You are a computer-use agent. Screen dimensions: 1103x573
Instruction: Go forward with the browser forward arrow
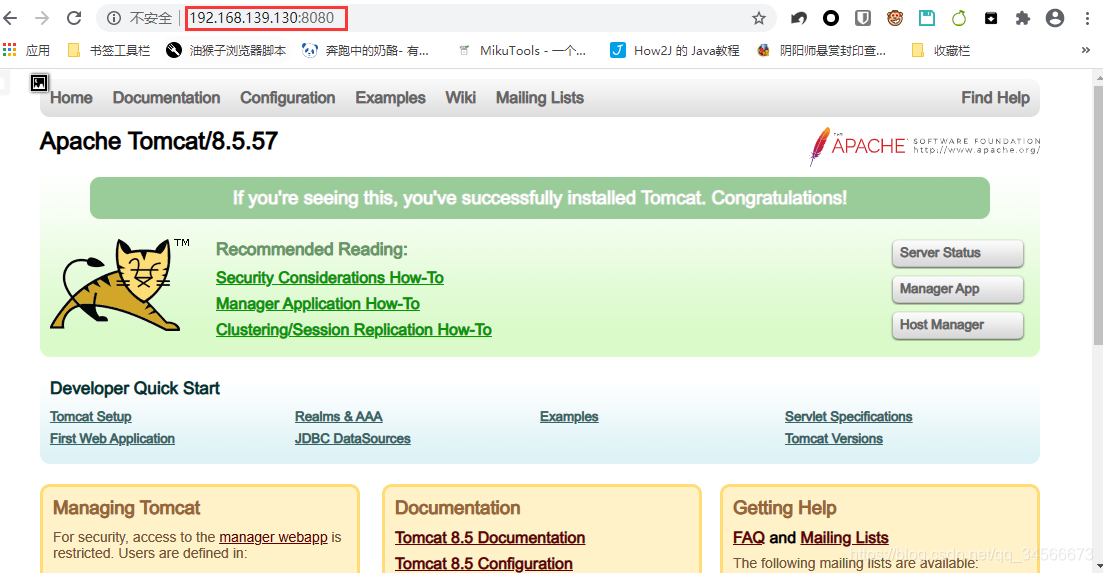click(x=42, y=18)
